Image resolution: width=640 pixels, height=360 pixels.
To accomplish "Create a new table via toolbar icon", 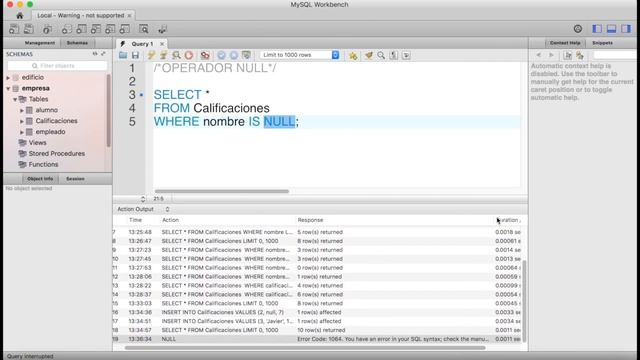I will tap(81, 29).
